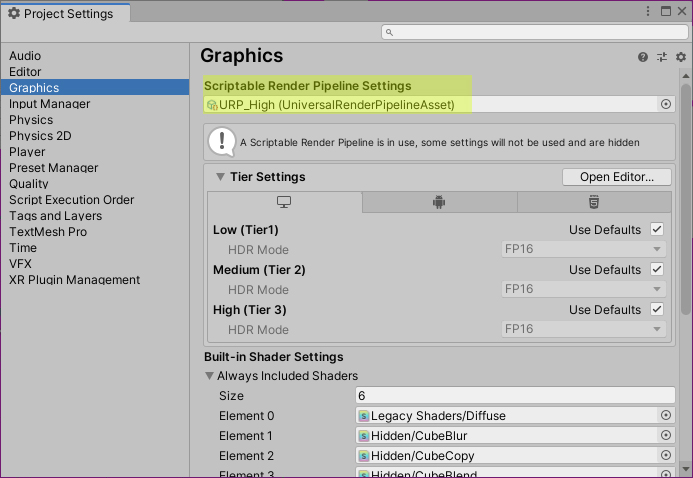Open the Graphics help documentation icon
The height and width of the screenshot is (478, 693).
pos(643,58)
